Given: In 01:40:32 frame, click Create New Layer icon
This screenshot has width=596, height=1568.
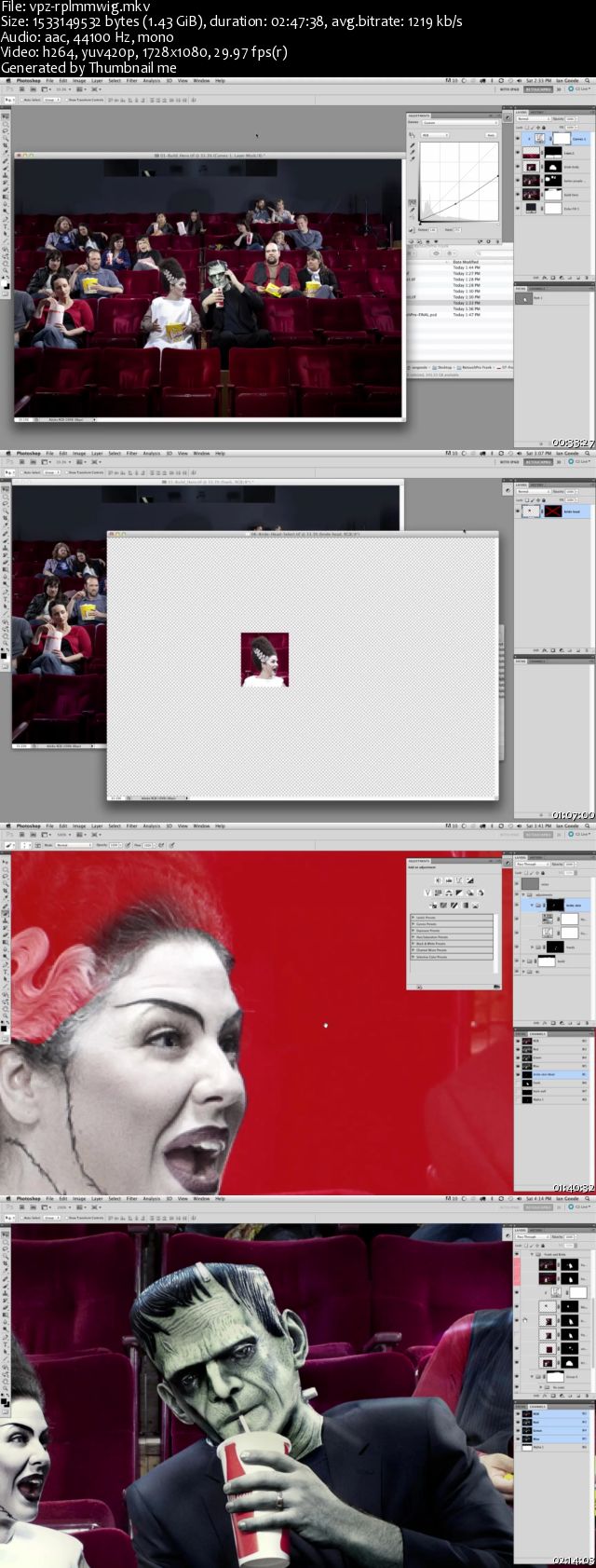Looking at the screenshot, I should (x=578, y=1023).
